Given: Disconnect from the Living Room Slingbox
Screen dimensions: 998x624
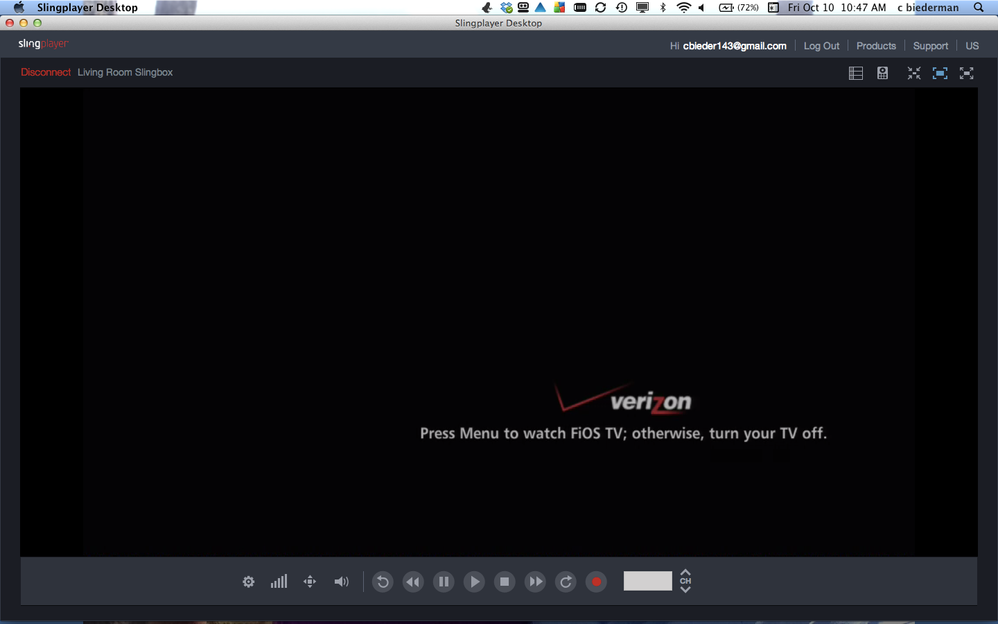Looking at the screenshot, I should [45, 72].
